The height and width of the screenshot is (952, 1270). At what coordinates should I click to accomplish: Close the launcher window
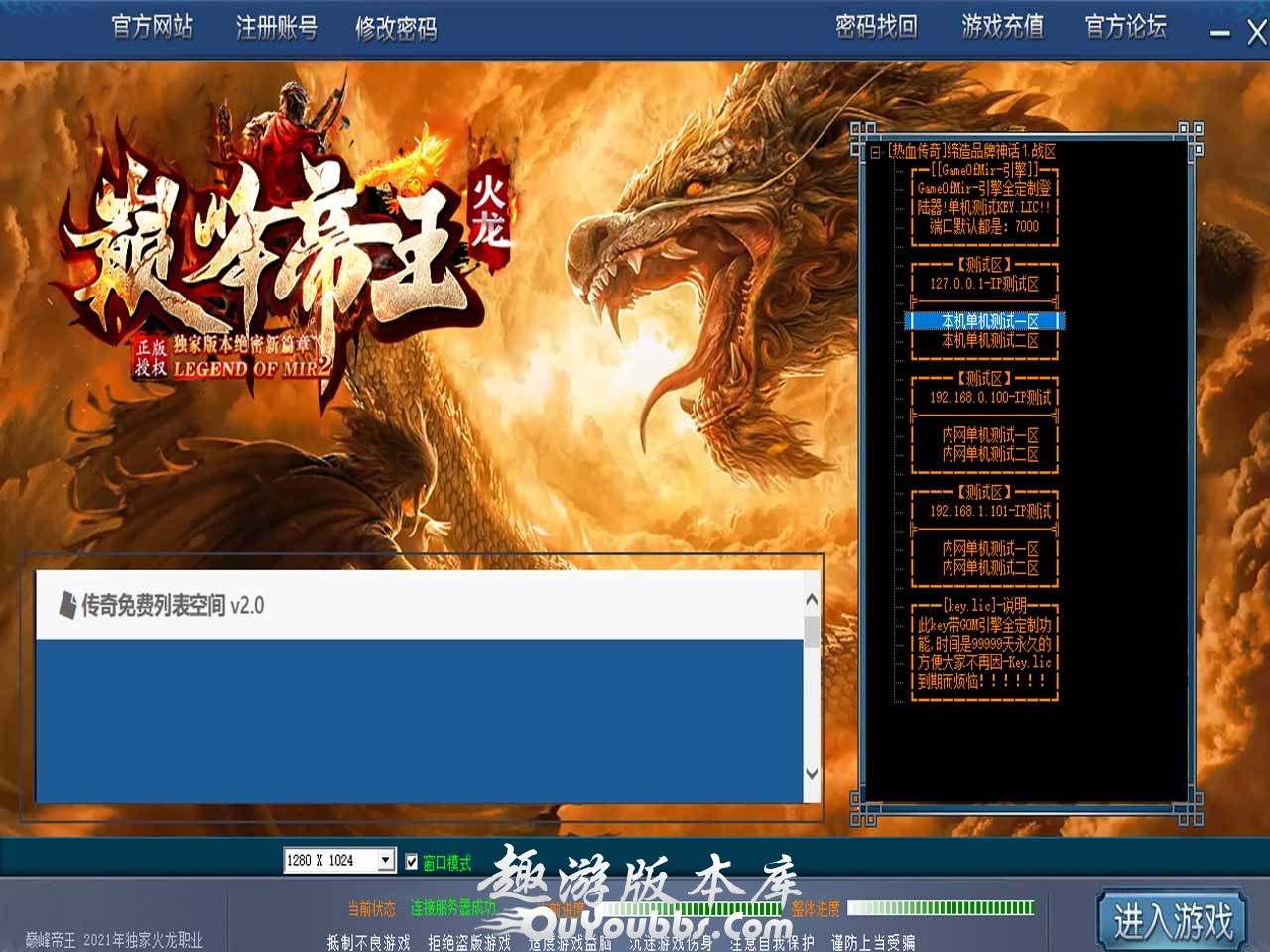point(1256,32)
